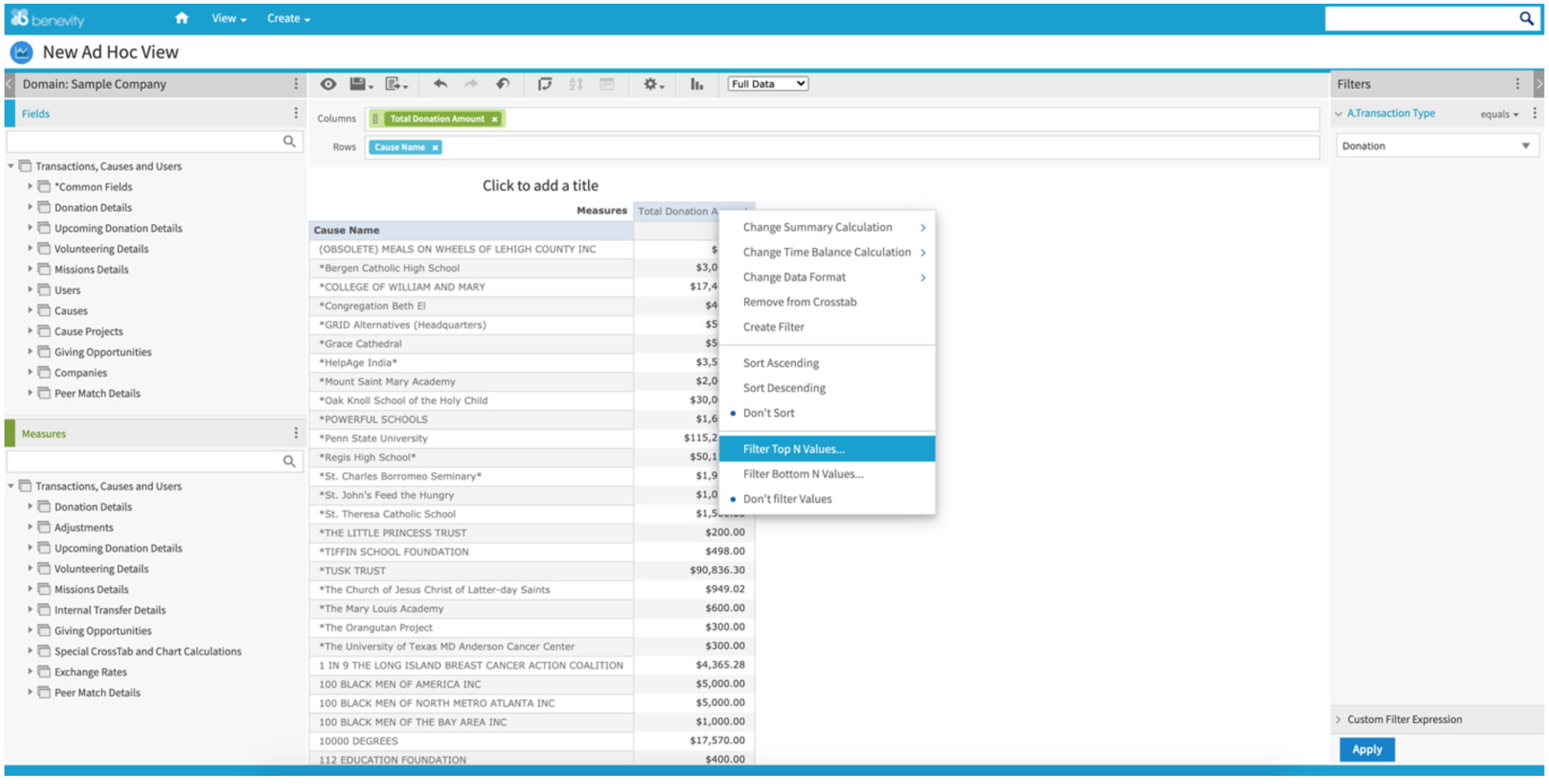Image resolution: width=1549 pixels, height=784 pixels.
Task: Collapse the left domain panel arrow
Action: tap(9, 84)
